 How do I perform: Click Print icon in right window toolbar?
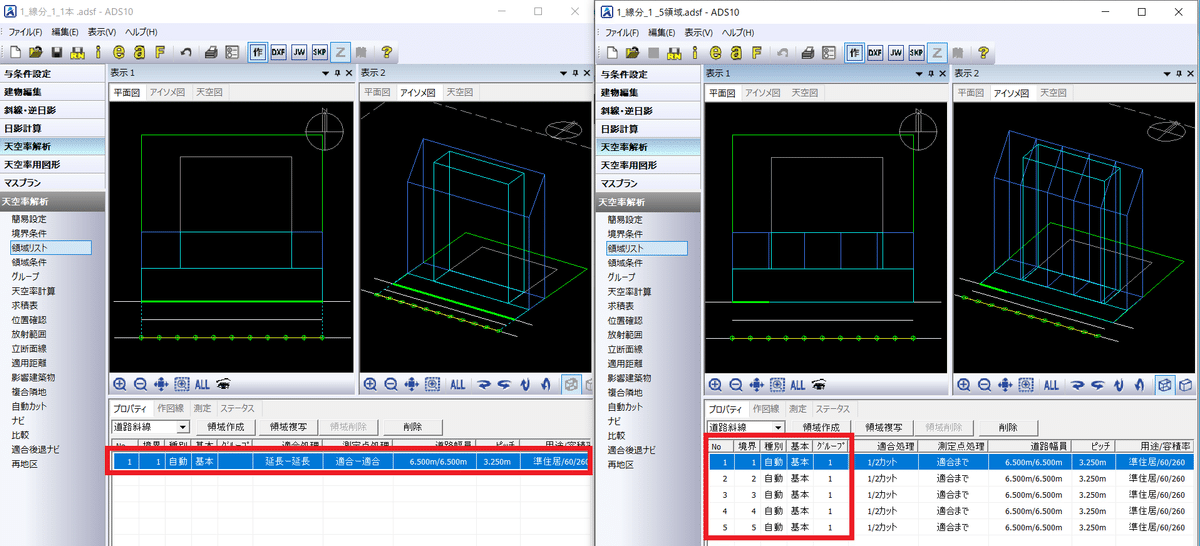click(x=809, y=52)
